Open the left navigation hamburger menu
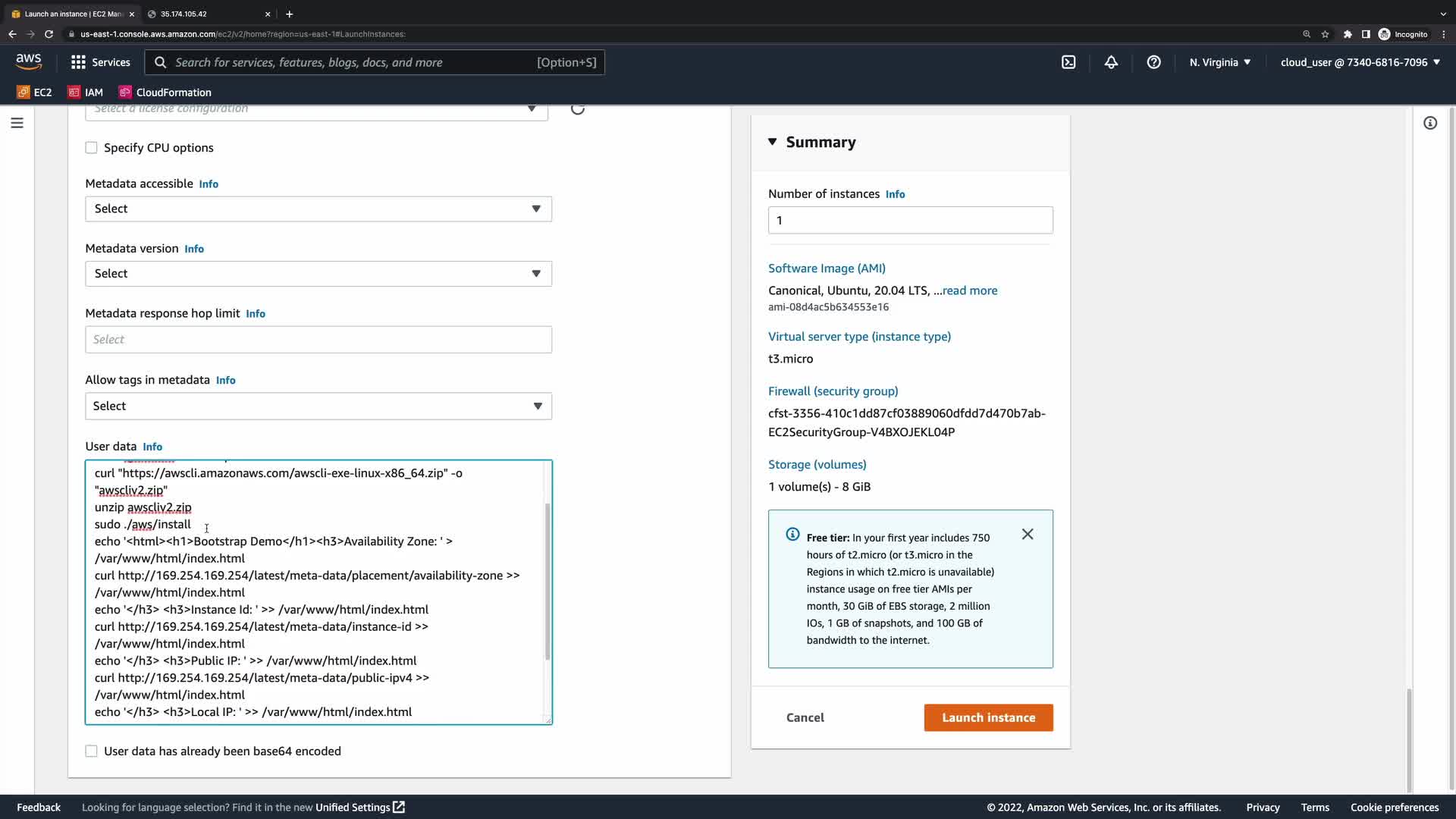This screenshot has width=1456, height=819. click(x=17, y=123)
